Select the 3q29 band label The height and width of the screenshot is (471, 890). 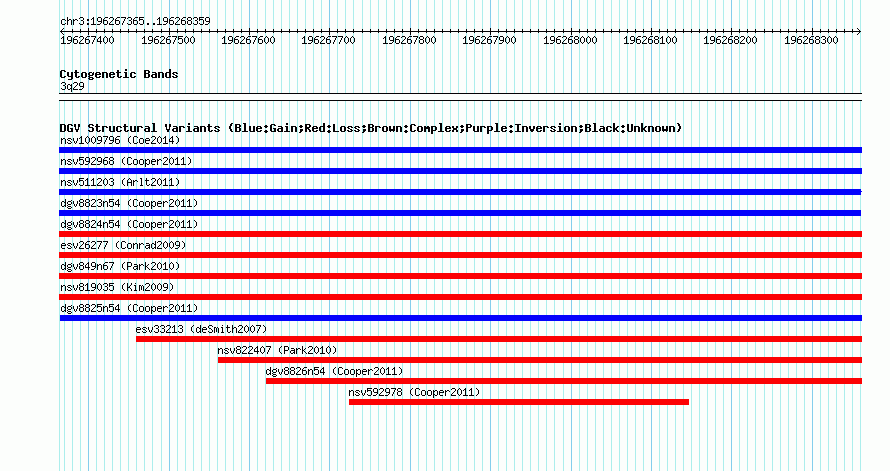(72, 86)
